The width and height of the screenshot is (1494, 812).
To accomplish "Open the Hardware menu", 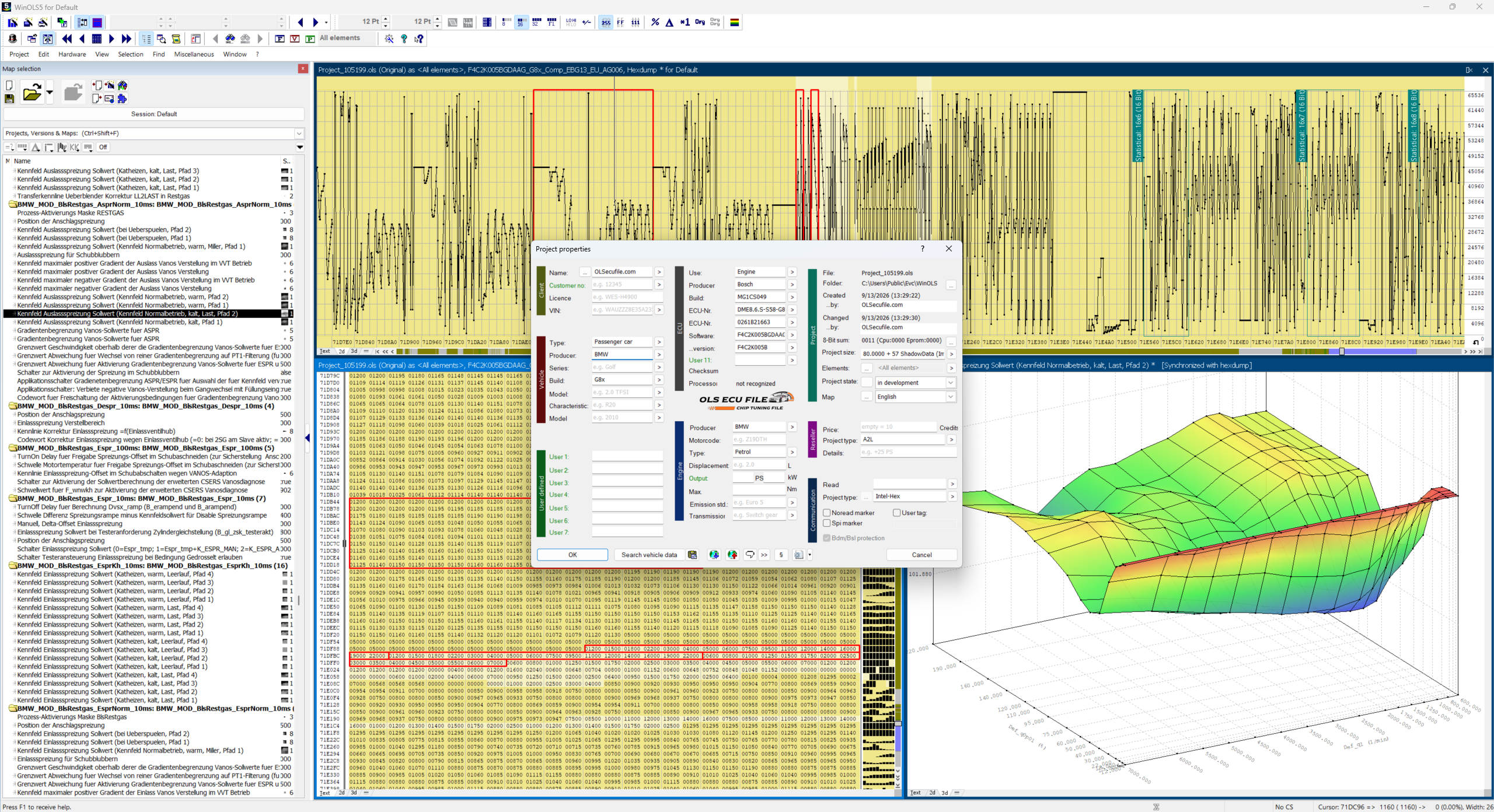I will tap(72, 54).
